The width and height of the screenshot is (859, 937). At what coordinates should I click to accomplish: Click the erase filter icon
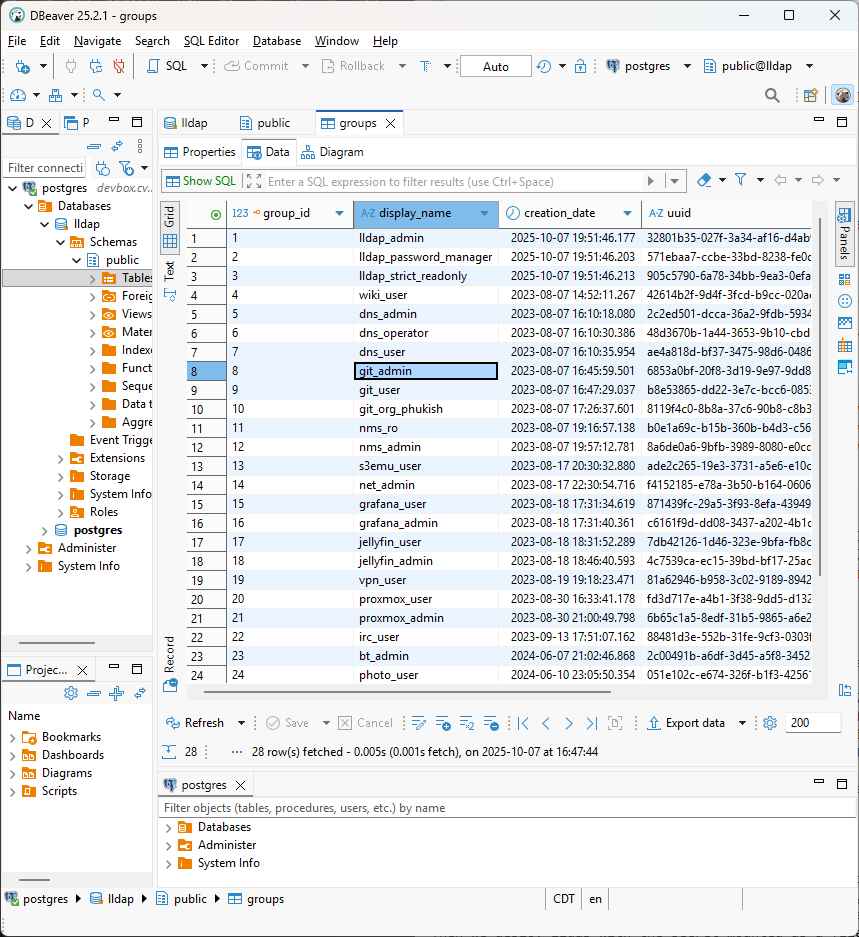pos(704,181)
